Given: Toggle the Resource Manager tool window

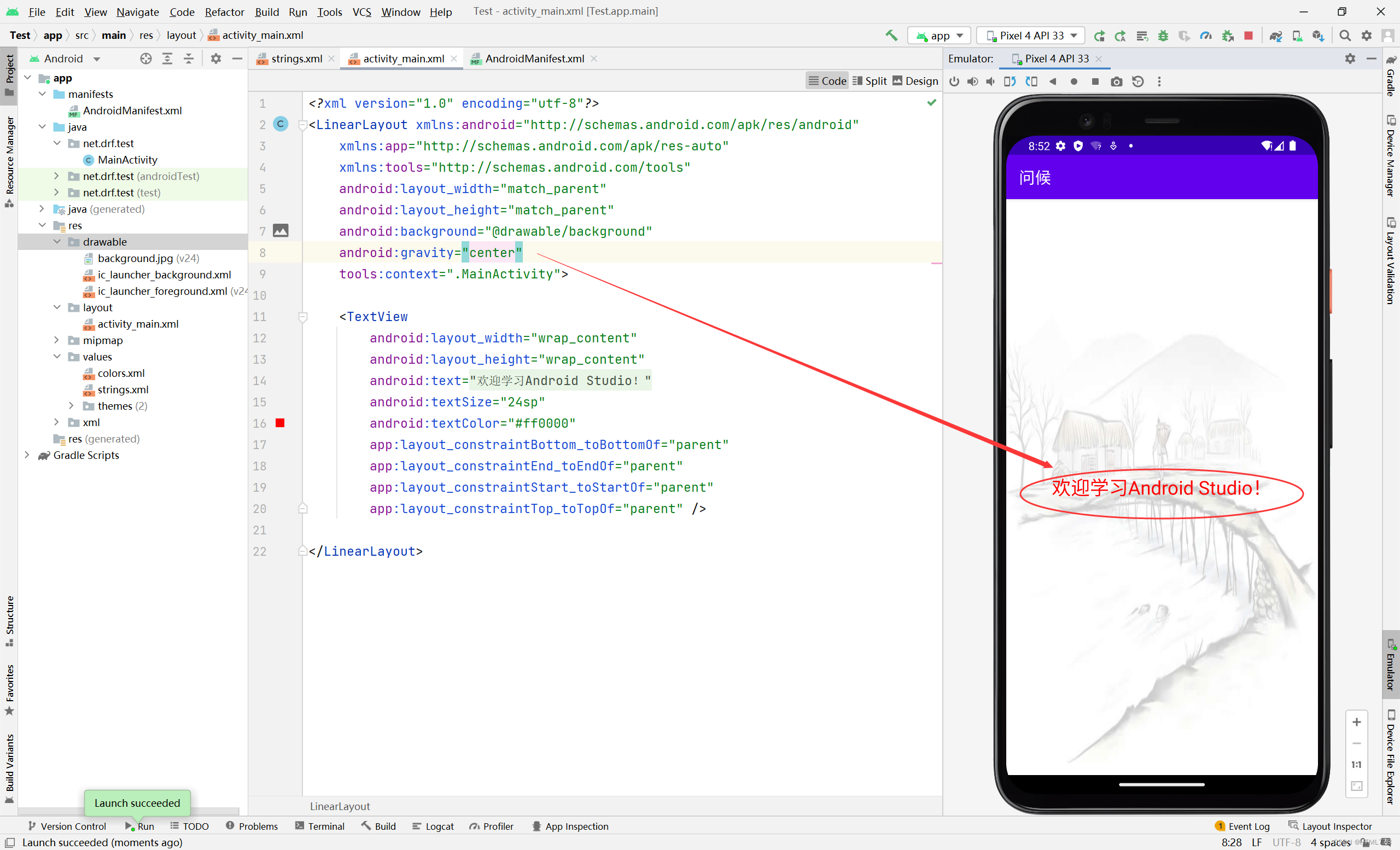Looking at the screenshot, I should tap(9, 162).
